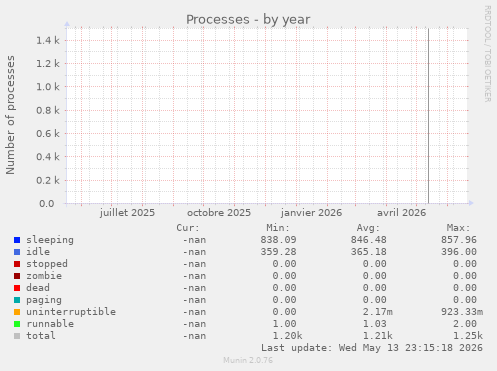Click the 'dead' legend label
This screenshot has height=371, width=497.
(38, 288)
